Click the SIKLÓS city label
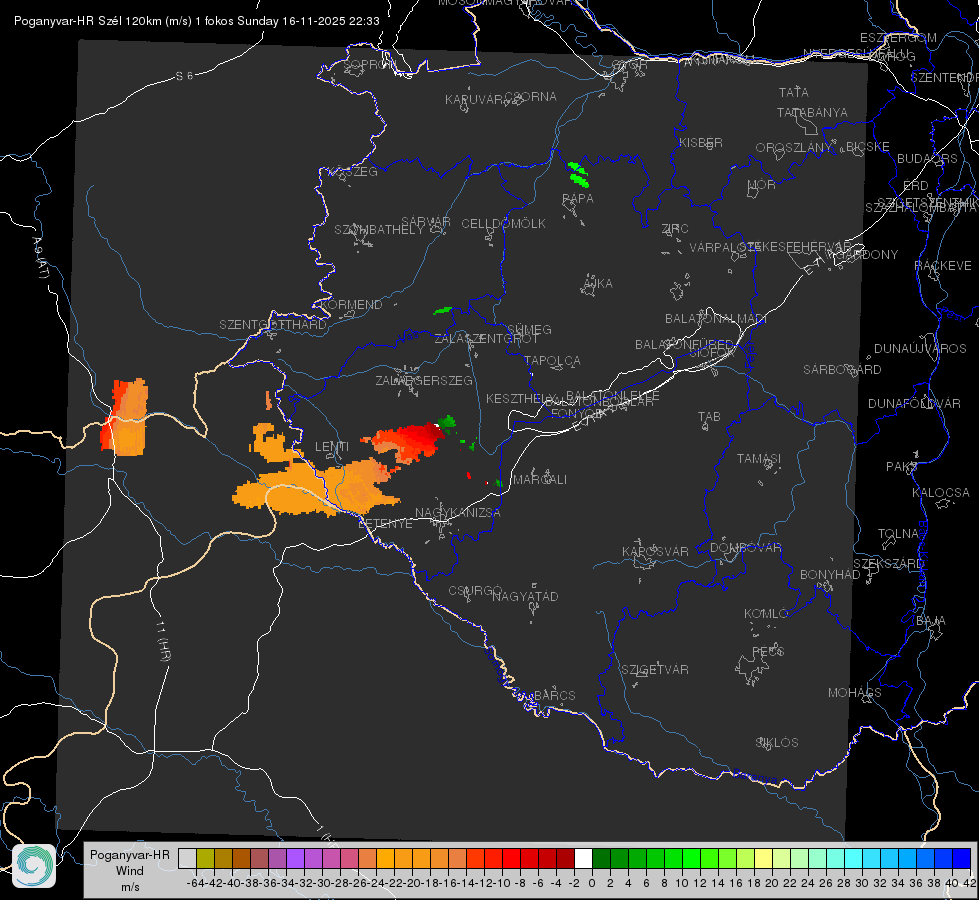This screenshot has height=900, width=979. pyautogui.click(x=776, y=743)
